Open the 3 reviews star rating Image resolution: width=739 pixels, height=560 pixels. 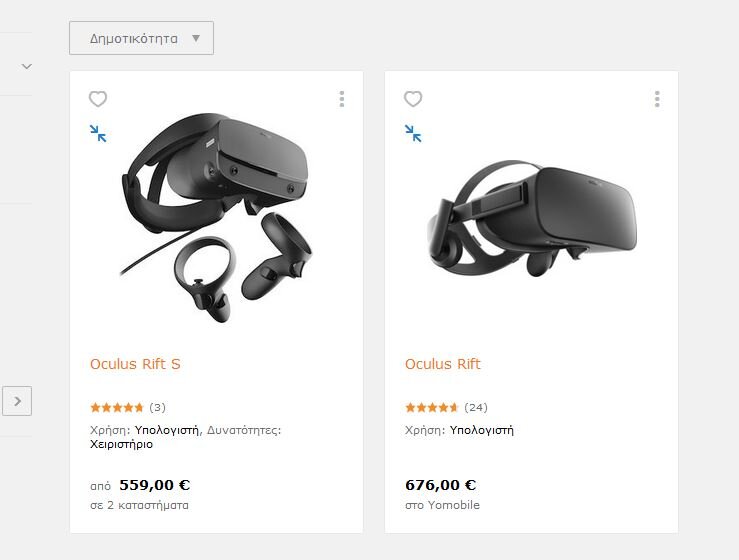point(128,407)
